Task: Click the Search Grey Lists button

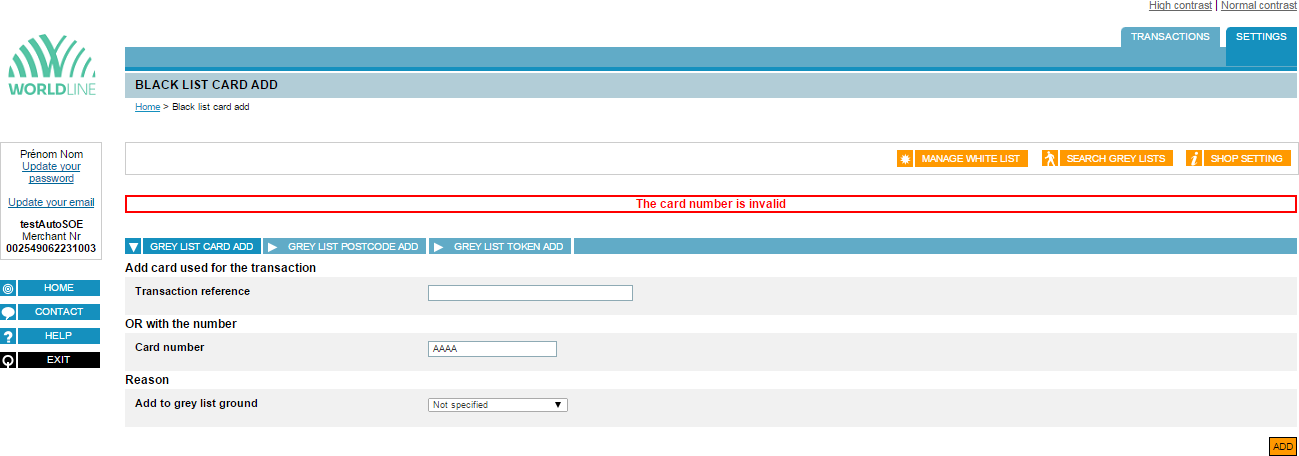Action: pos(1116,158)
